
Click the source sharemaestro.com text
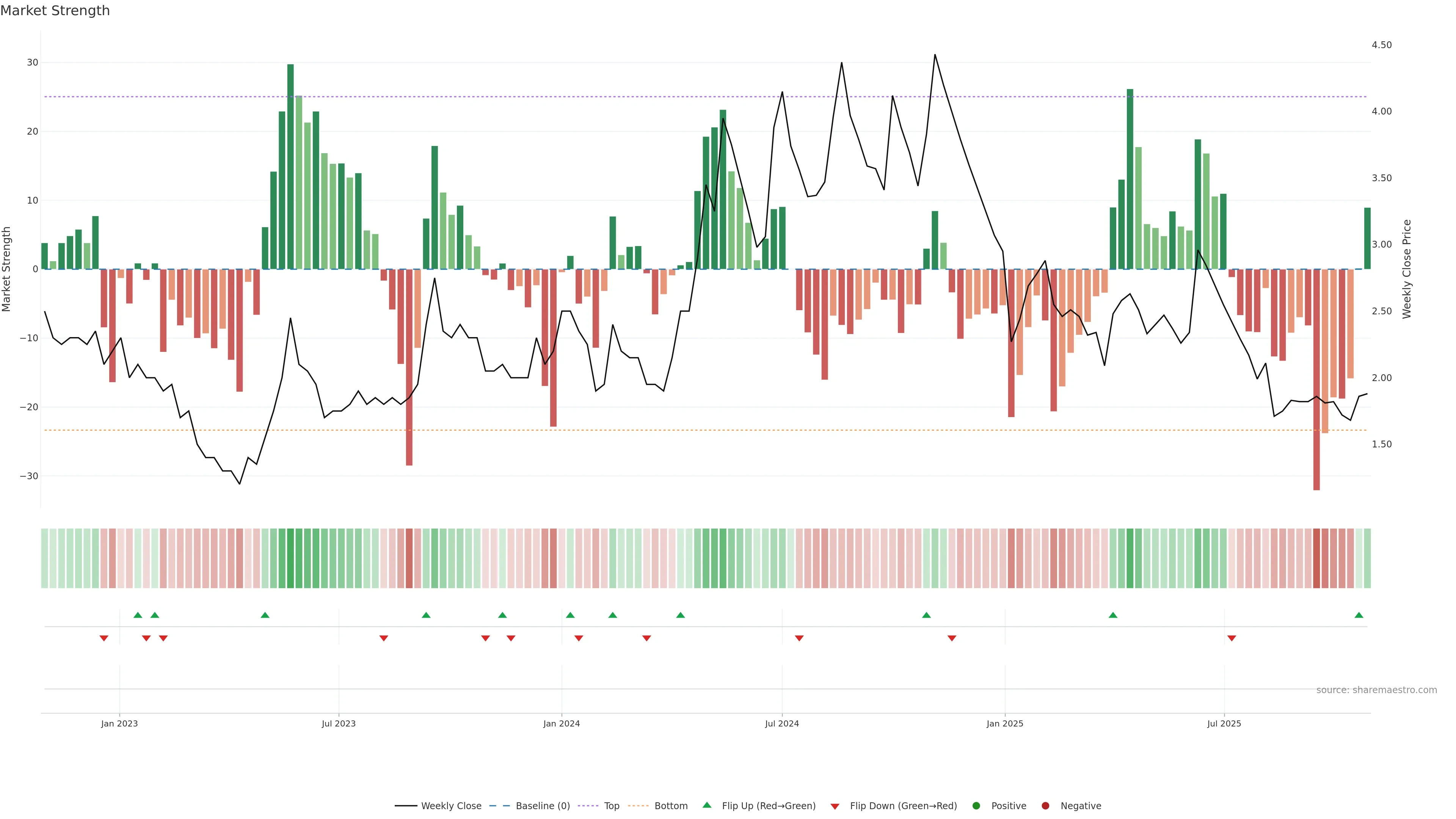coord(1376,690)
